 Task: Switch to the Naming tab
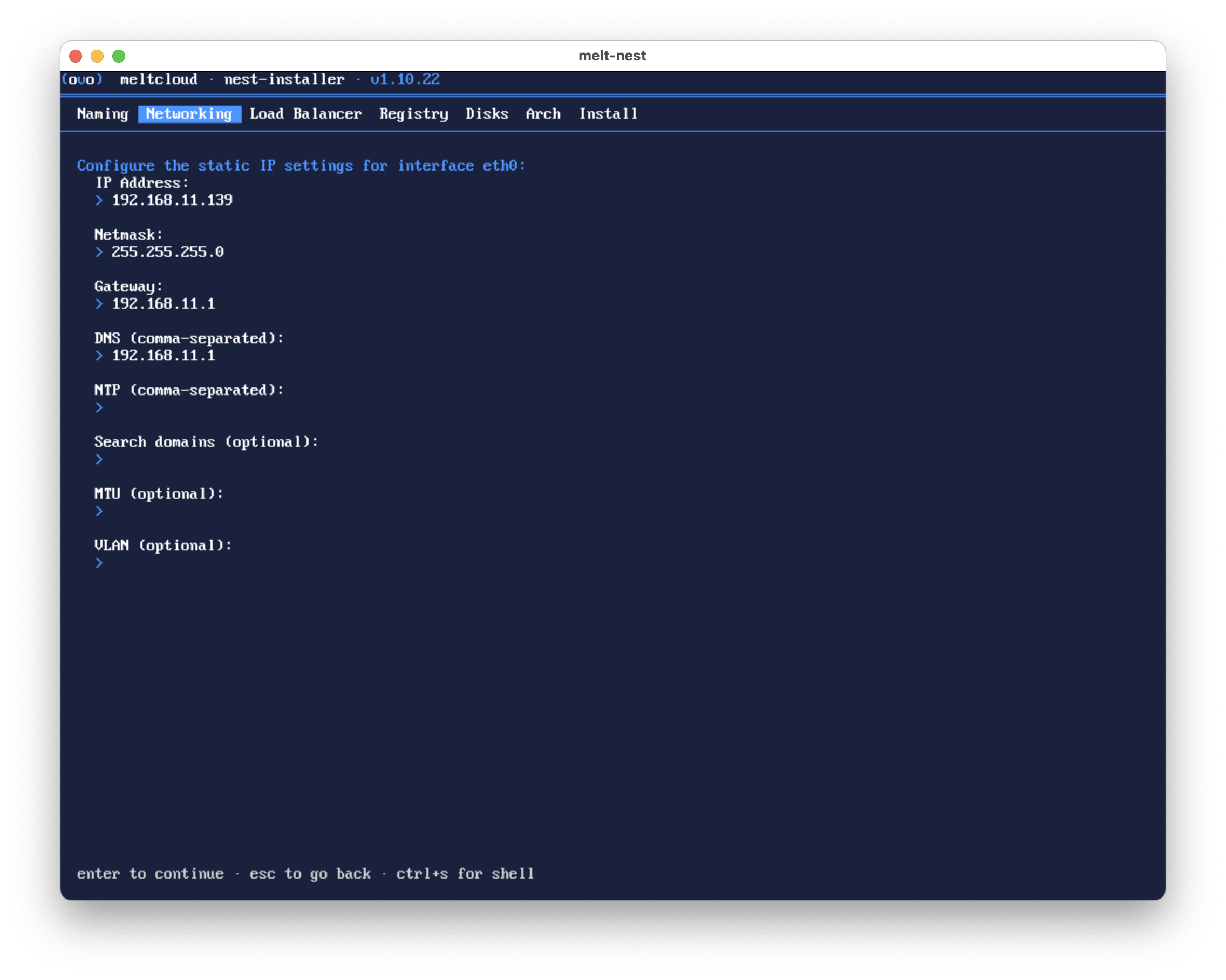[x=103, y=114]
